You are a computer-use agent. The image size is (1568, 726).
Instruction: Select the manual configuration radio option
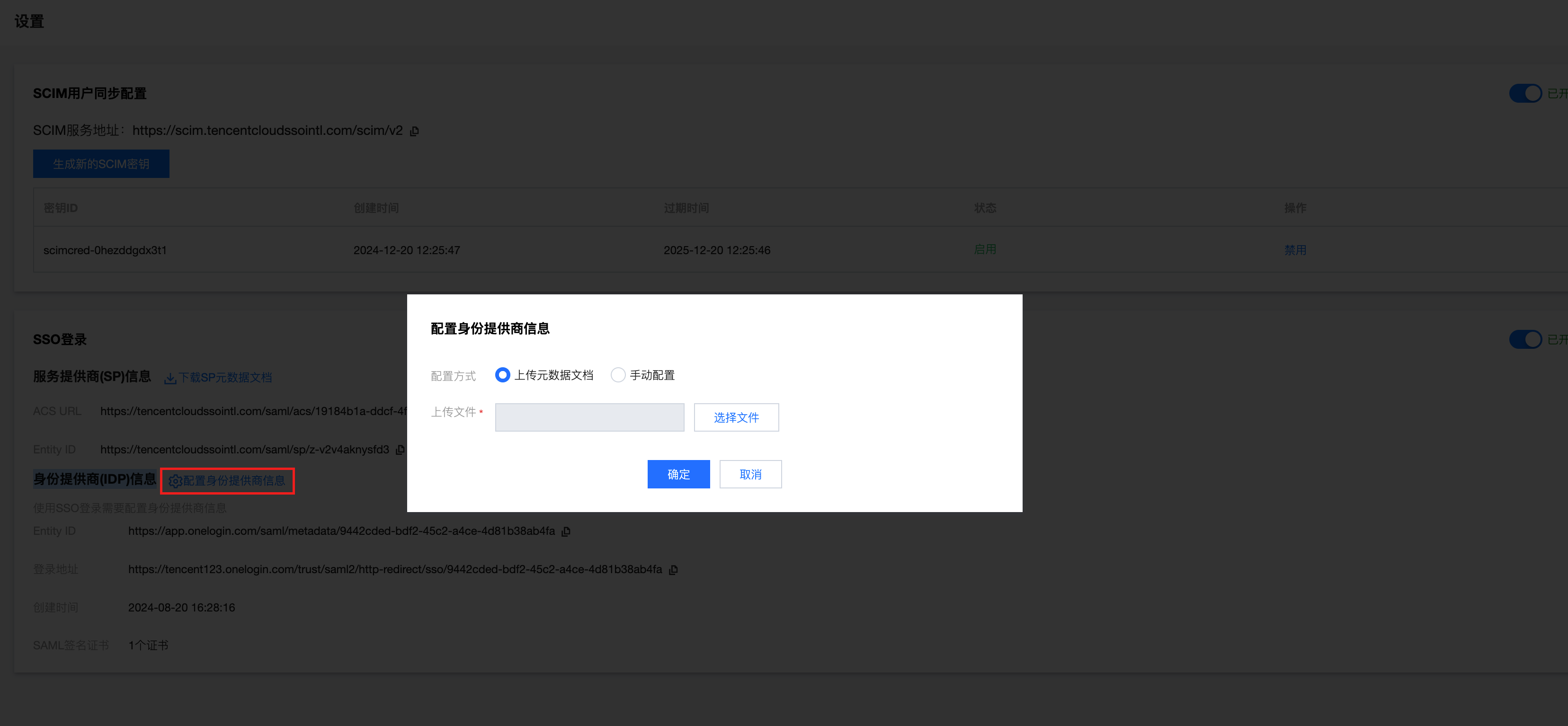tap(618, 375)
